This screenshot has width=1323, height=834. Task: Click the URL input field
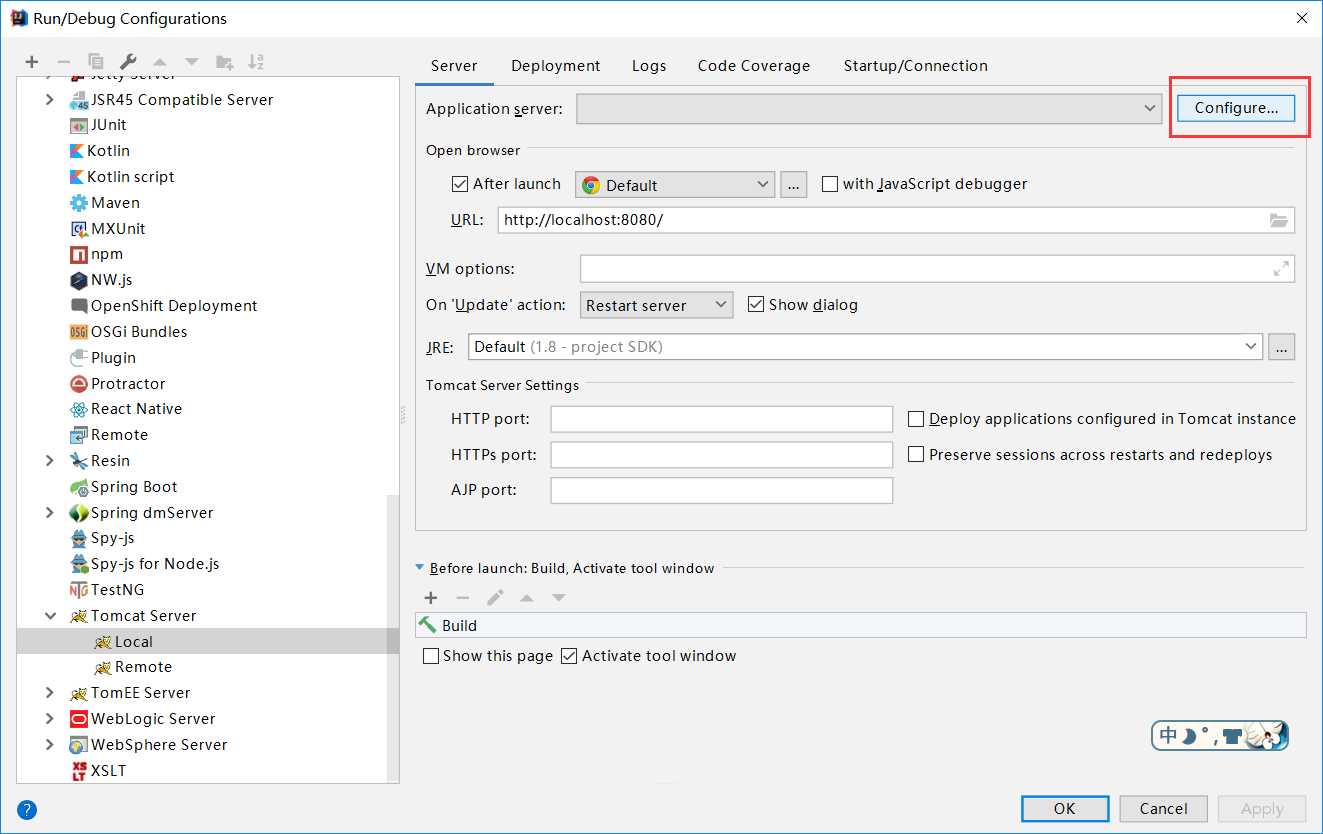[896, 220]
